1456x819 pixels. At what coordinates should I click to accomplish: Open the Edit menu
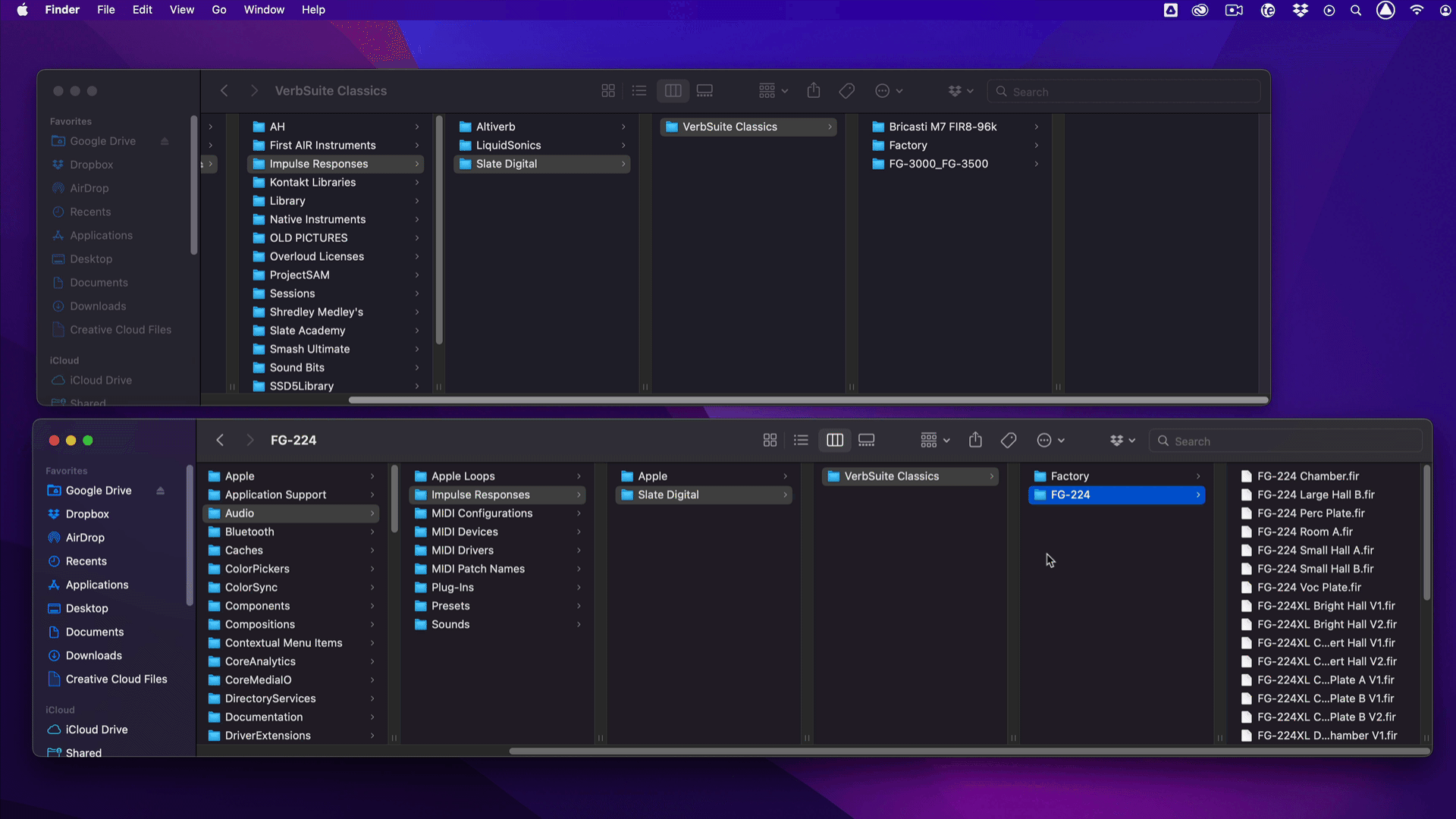[x=143, y=10]
